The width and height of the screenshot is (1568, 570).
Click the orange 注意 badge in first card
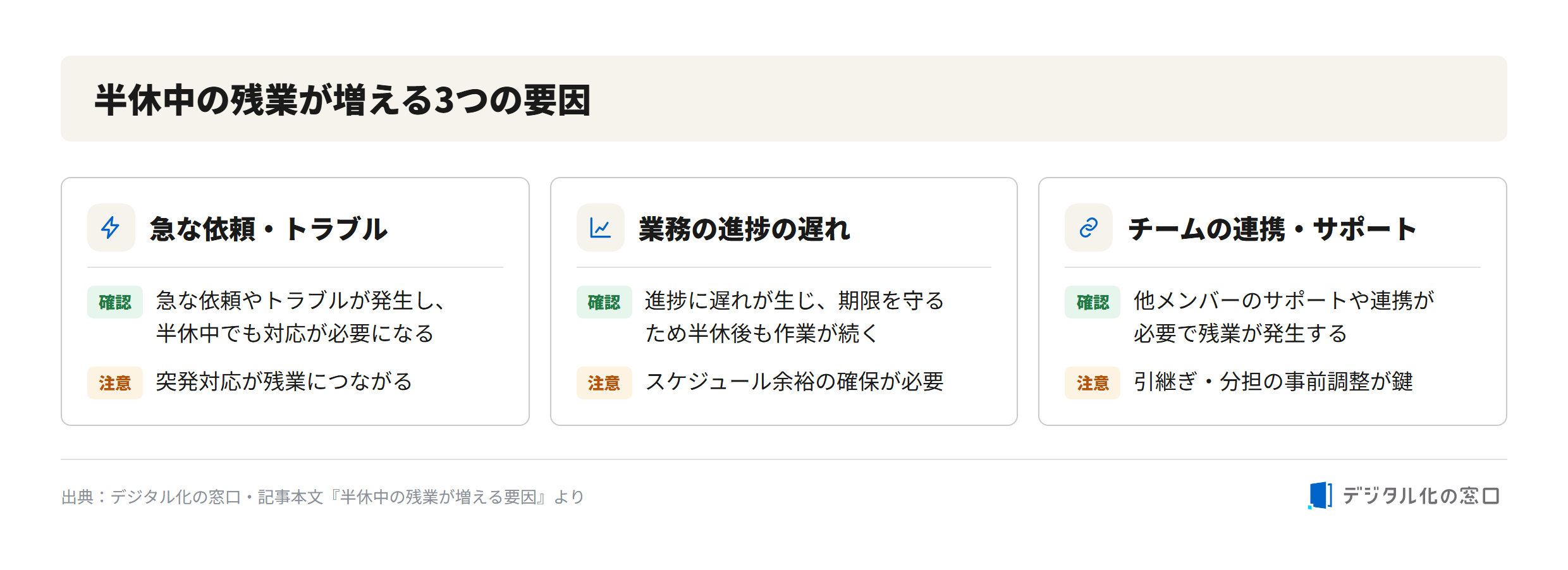(x=115, y=383)
